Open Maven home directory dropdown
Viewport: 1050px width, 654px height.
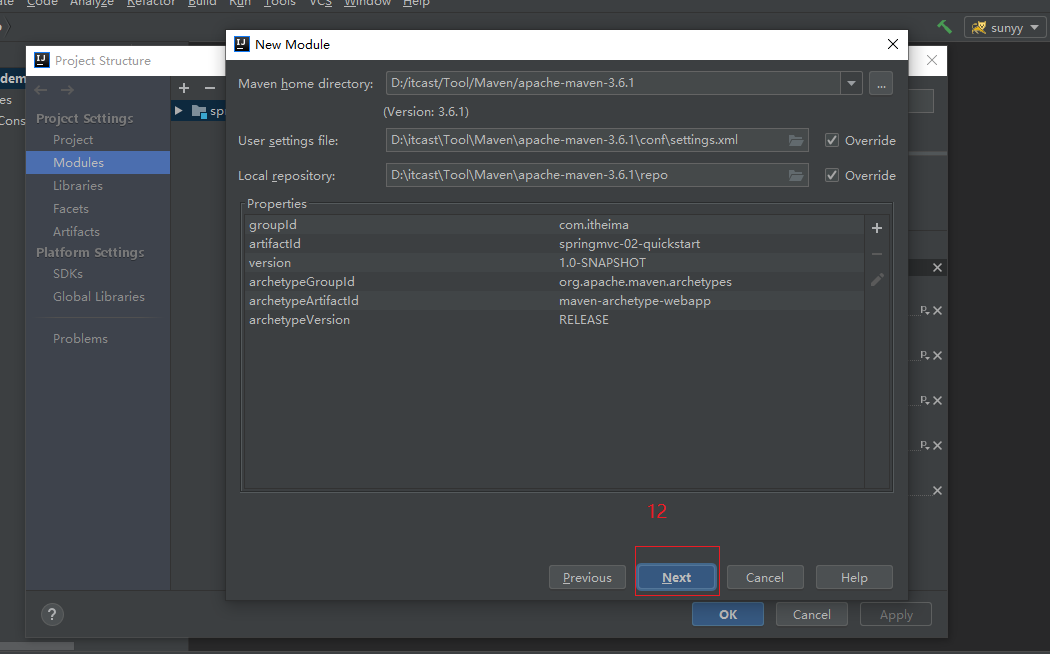point(851,84)
